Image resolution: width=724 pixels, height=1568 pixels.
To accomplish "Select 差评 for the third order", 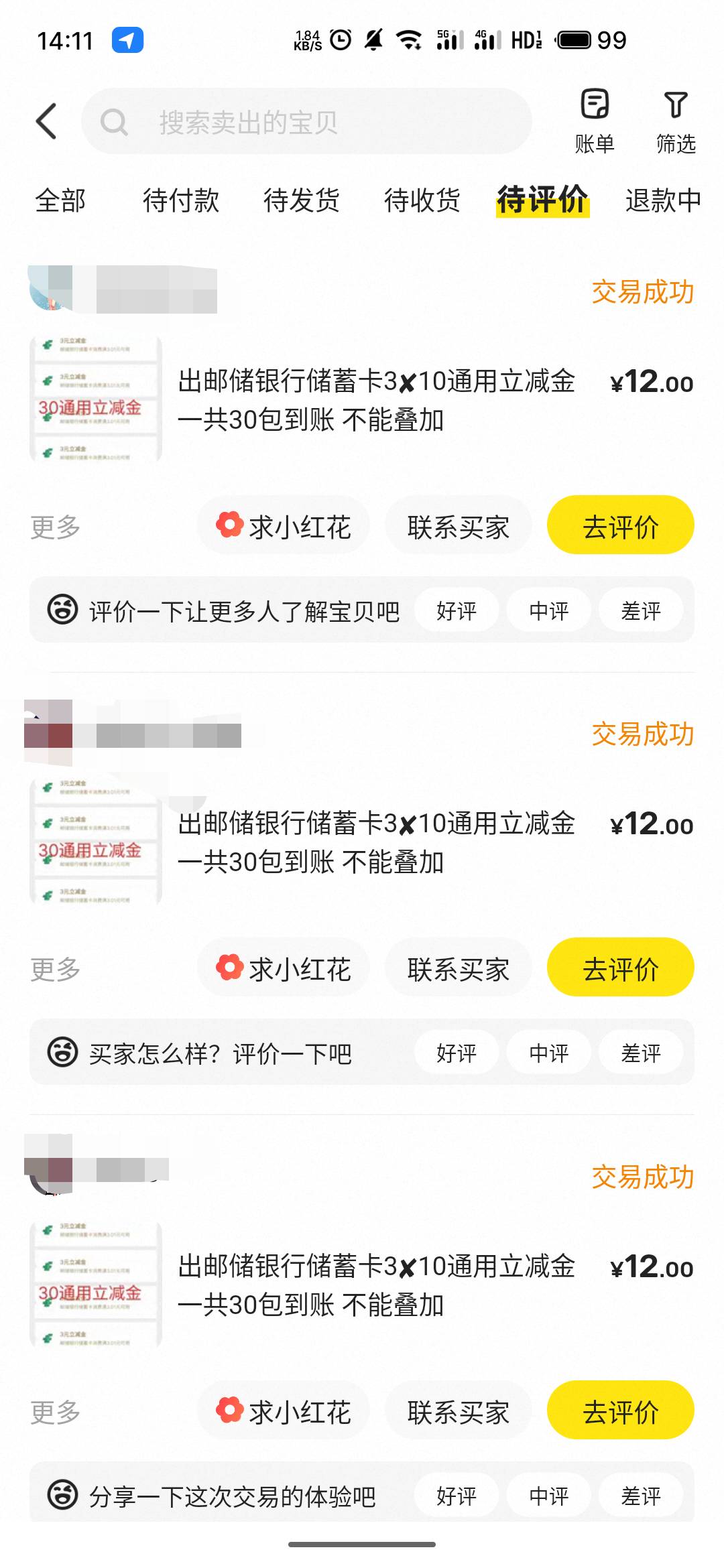I will (x=640, y=1495).
